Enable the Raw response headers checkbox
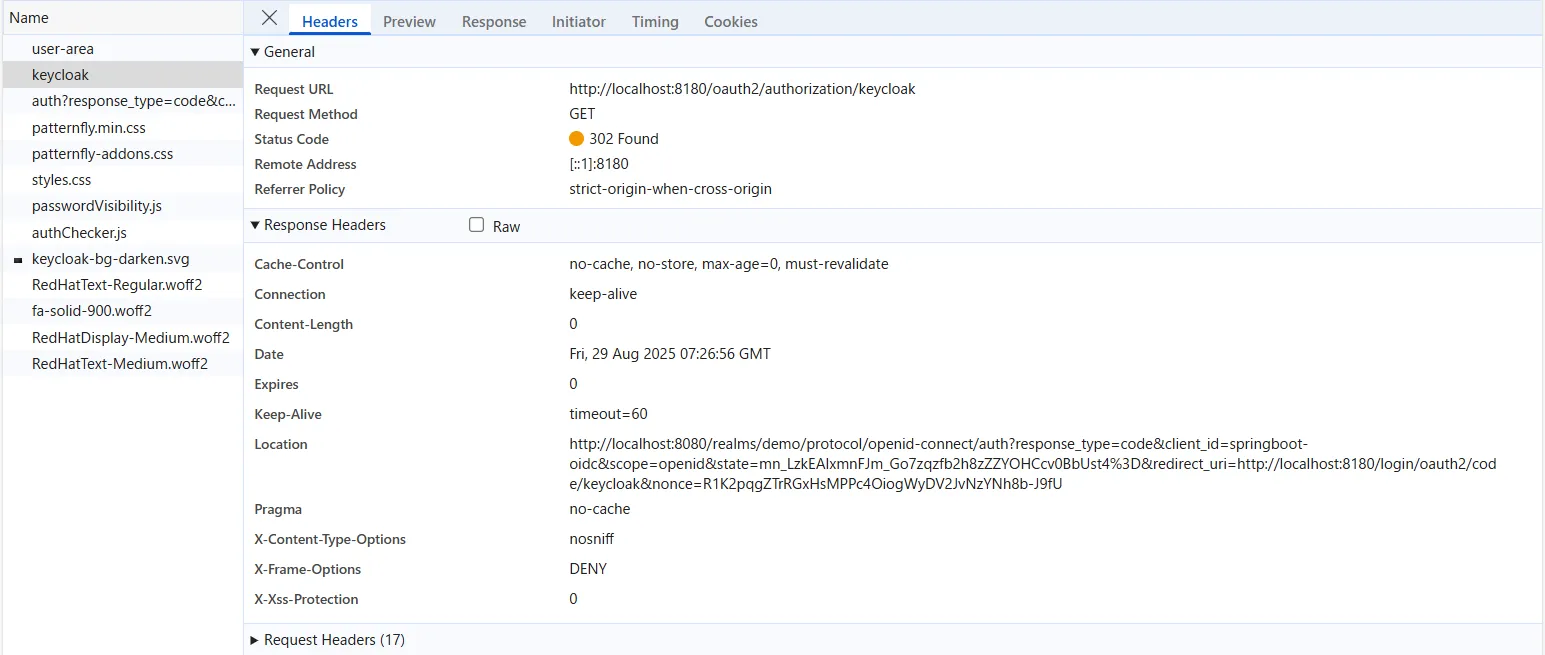The height and width of the screenshot is (655, 1545). (477, 226)
